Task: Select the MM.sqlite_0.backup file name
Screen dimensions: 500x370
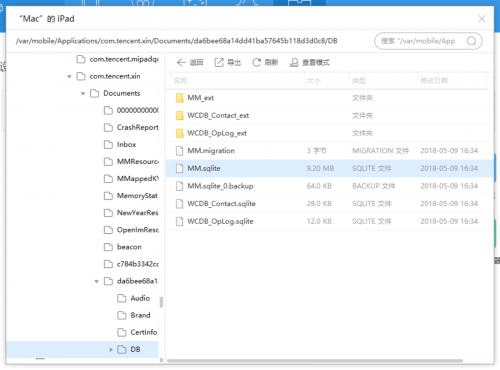Action: (220, 186)
